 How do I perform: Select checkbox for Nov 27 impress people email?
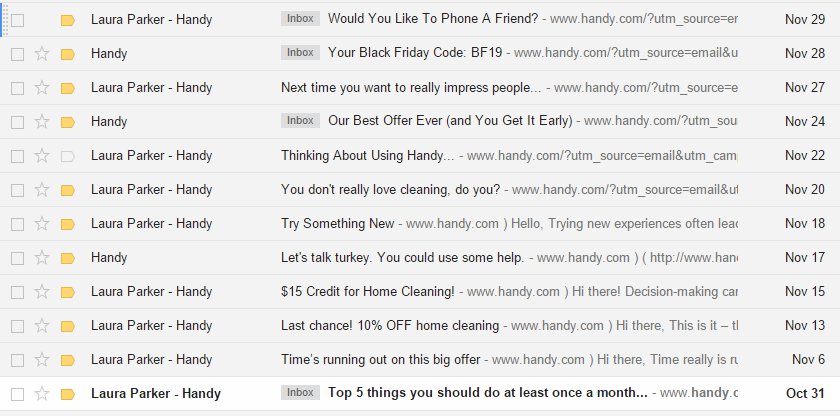click(17, 87)
